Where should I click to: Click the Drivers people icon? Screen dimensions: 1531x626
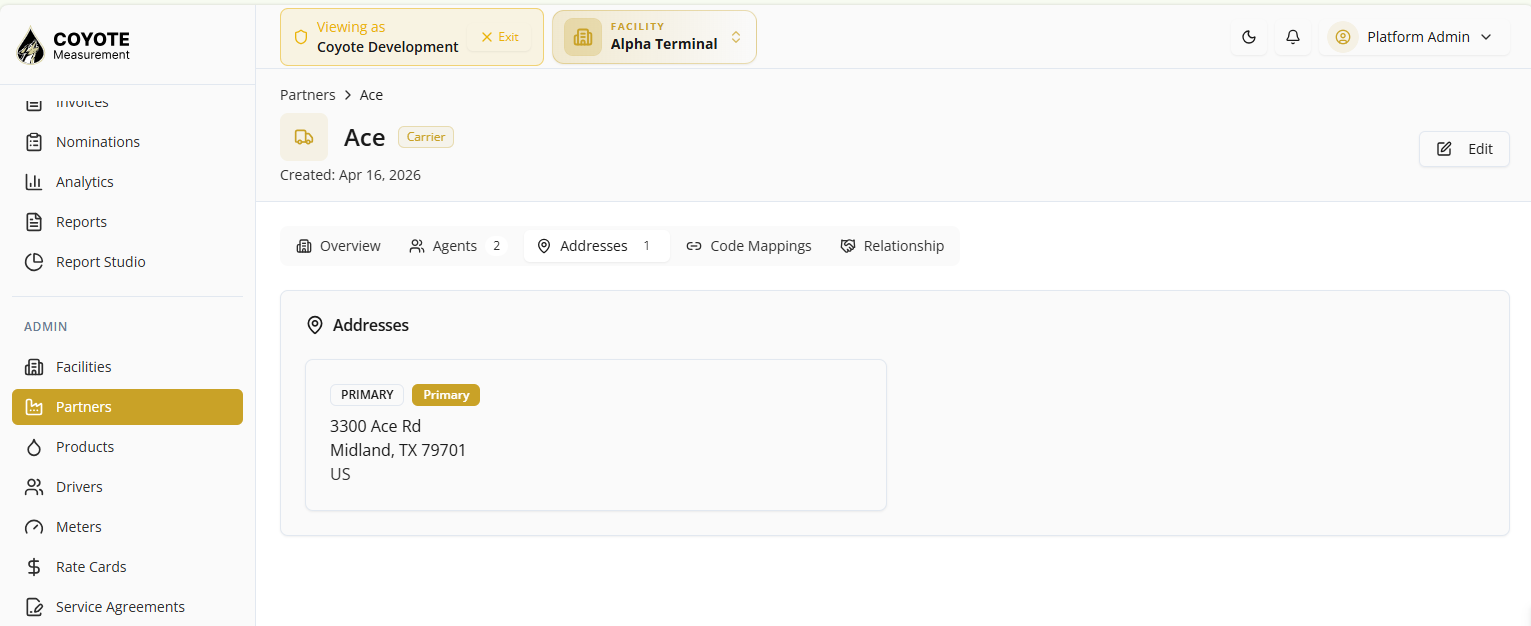34,487
